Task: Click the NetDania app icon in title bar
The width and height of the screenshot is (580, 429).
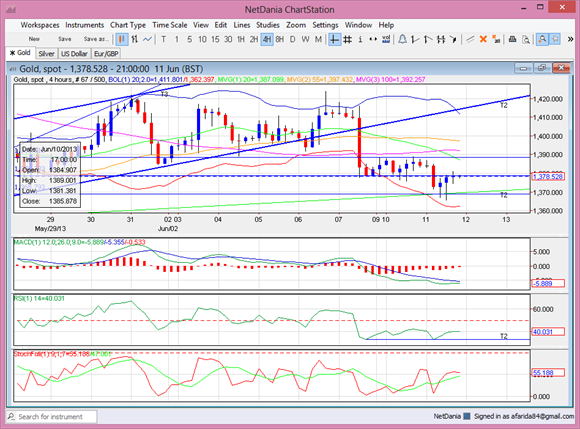Action: pos(11,9)
